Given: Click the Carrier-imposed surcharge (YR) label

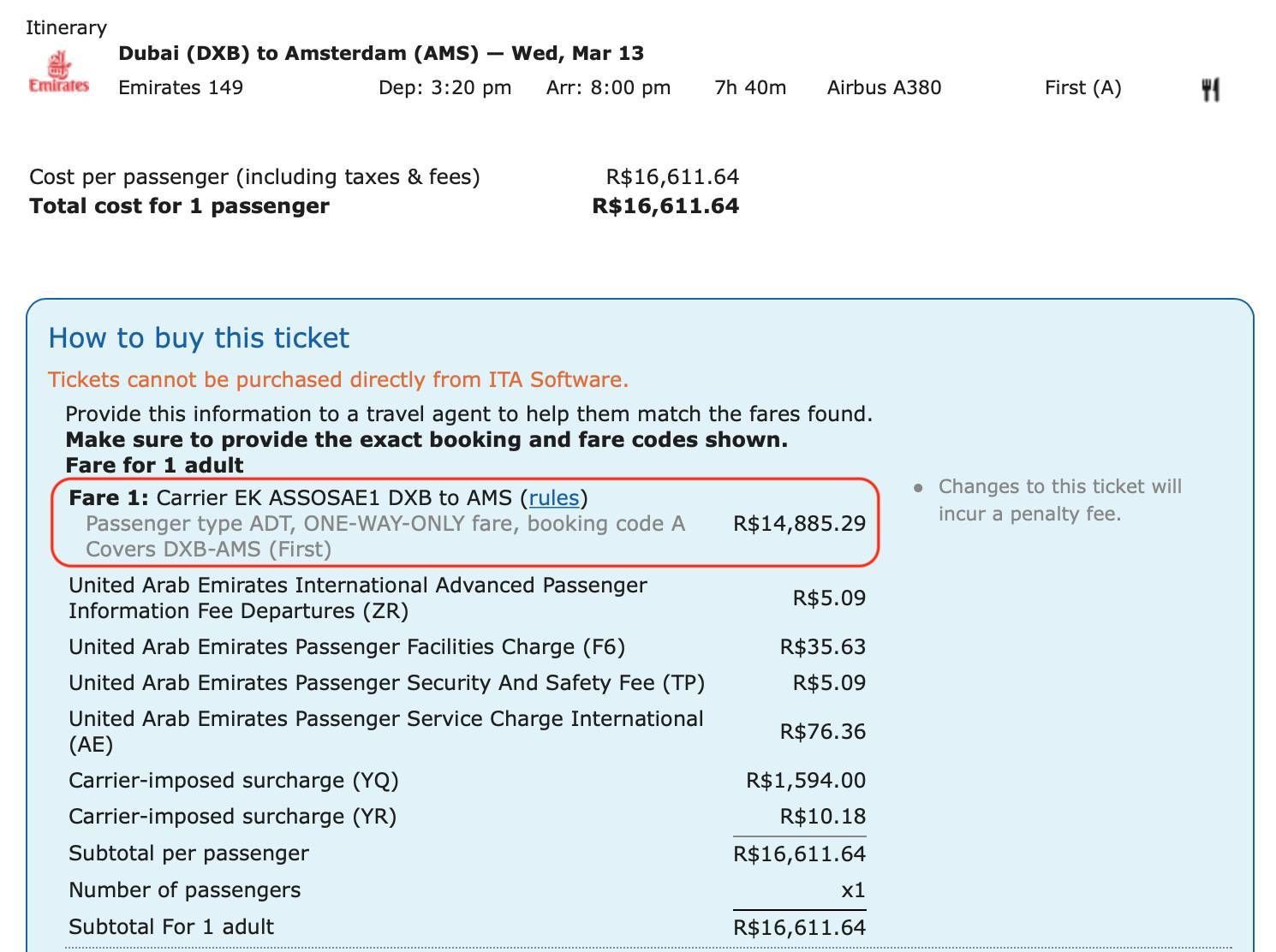Looking at the screenshot, I should (233, 817).
